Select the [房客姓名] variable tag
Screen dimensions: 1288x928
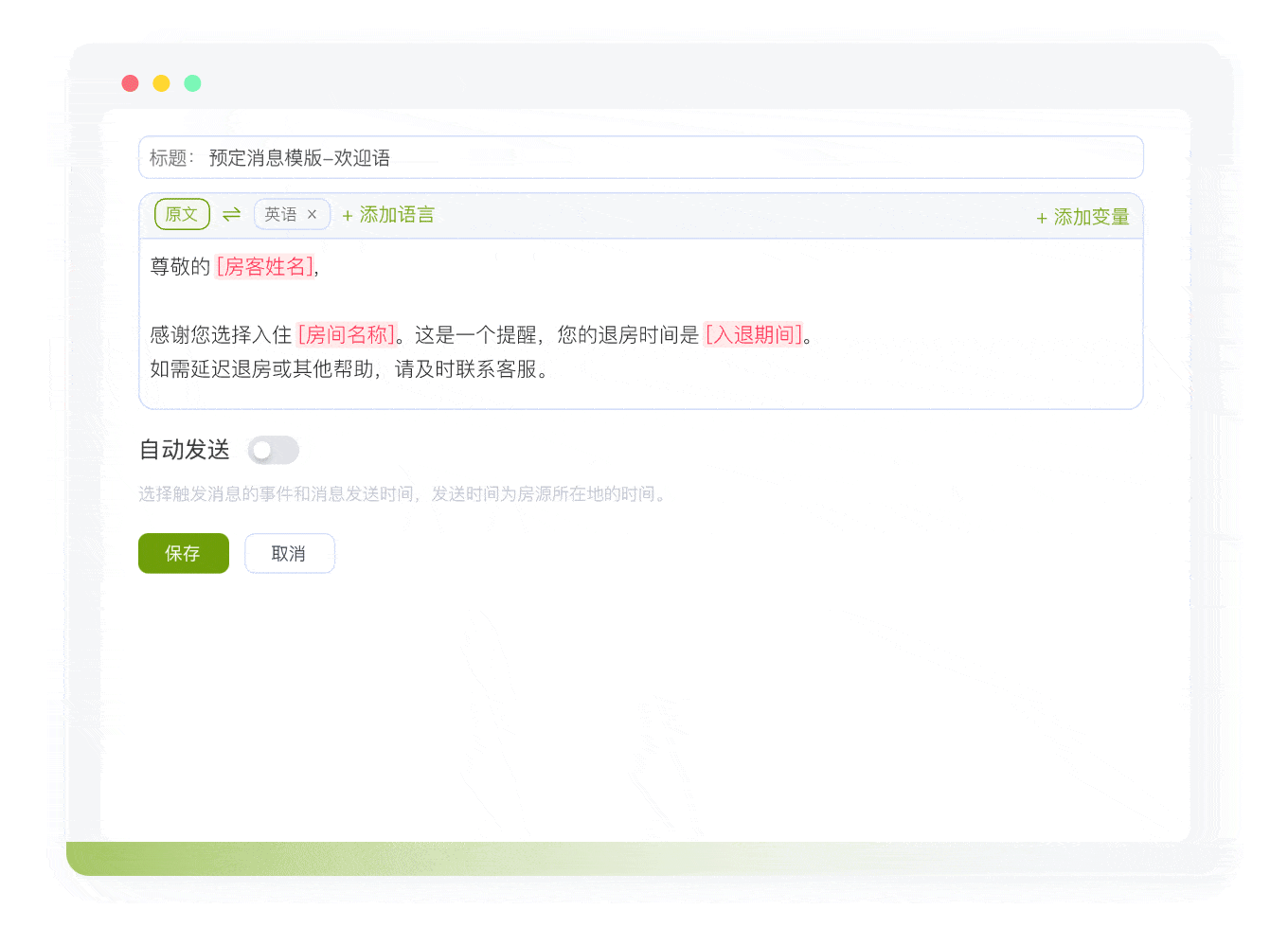(x=265, y=267)
